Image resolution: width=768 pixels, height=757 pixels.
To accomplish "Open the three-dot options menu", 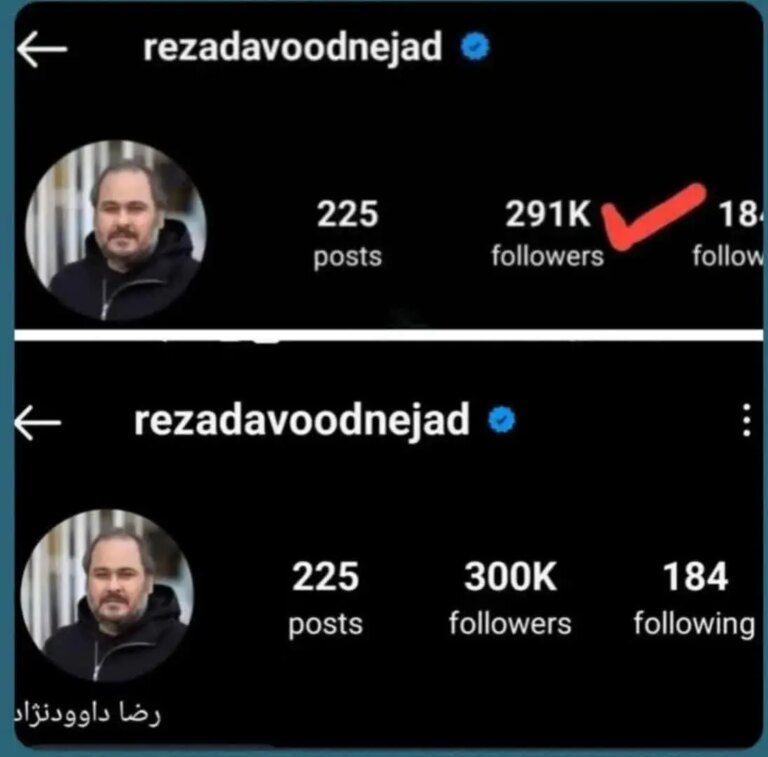I will tap(746, 420).
